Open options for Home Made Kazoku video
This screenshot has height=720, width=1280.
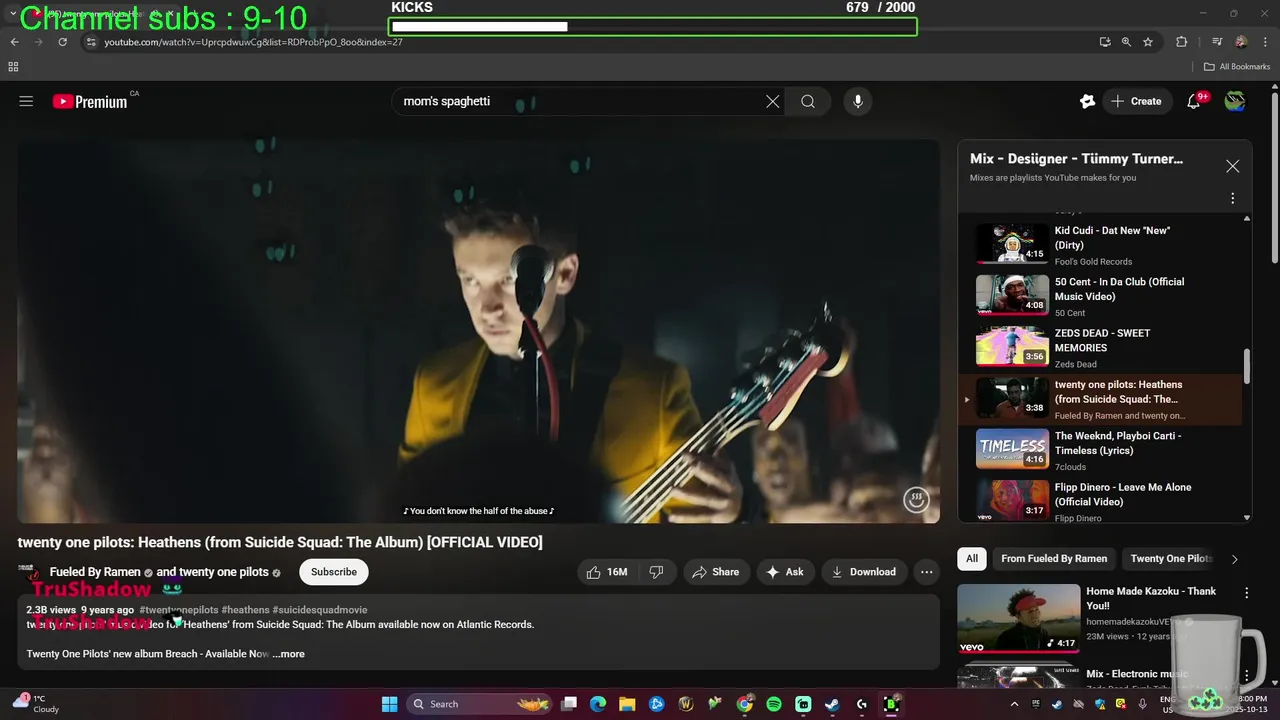click(x=1246, y=593)
